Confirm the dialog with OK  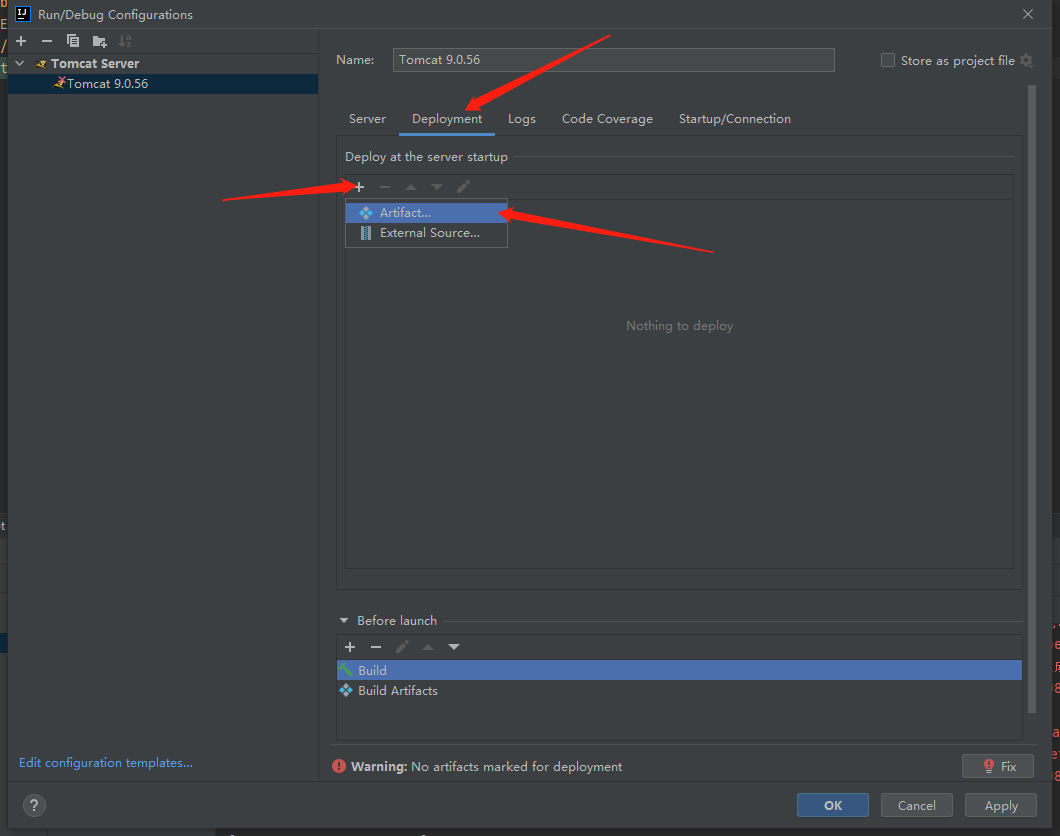pos(833,806)
